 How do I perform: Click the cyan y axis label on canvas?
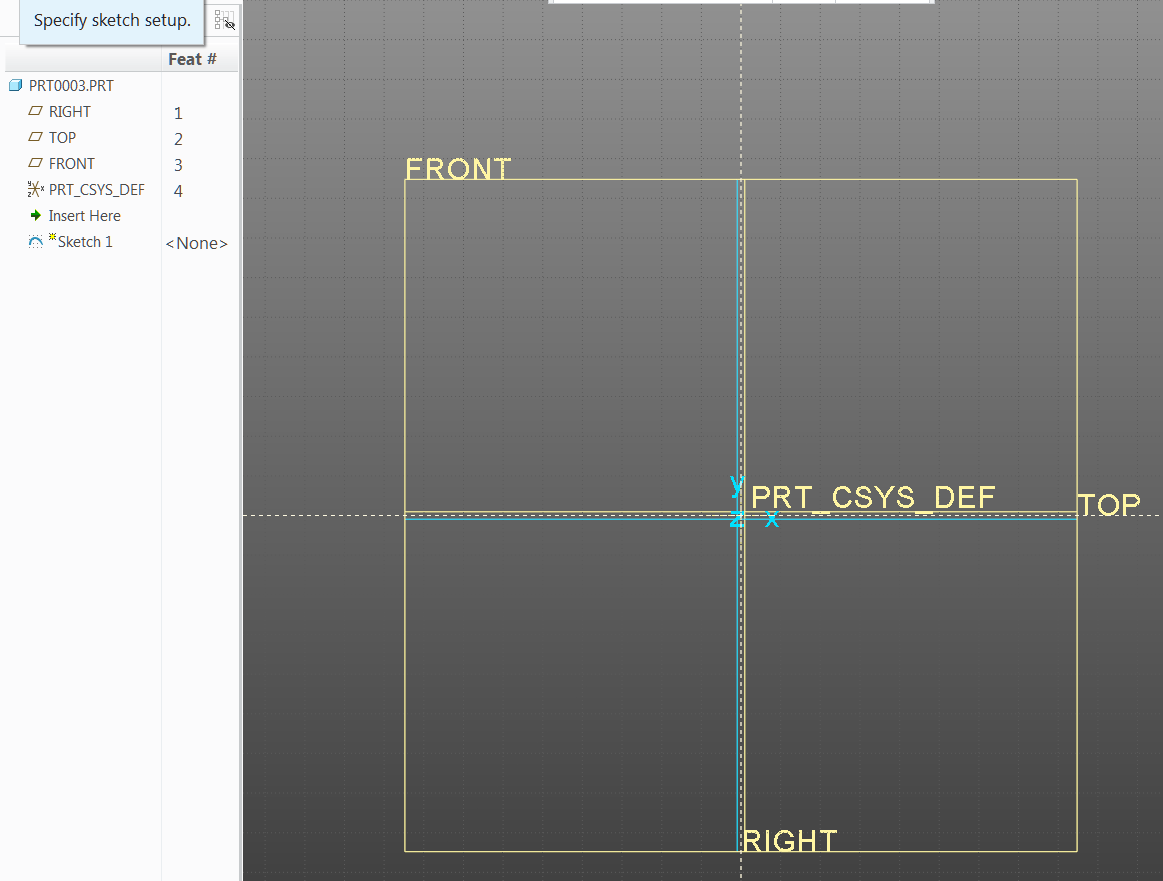tap(737, 485)
